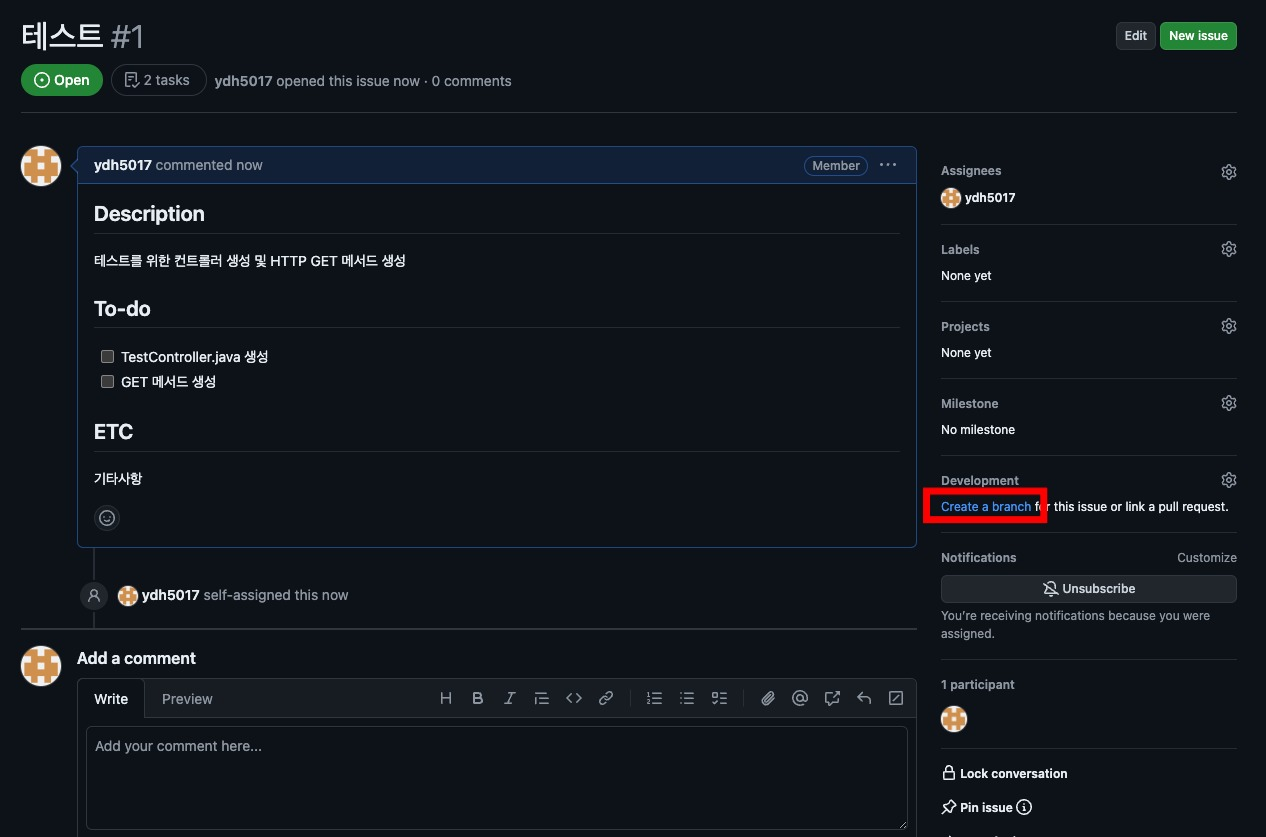Image resolution: width=1266 pixels, height=837 pixels.
Task: Insert a numbered list in the comment
Action: (x=654, y=698)
